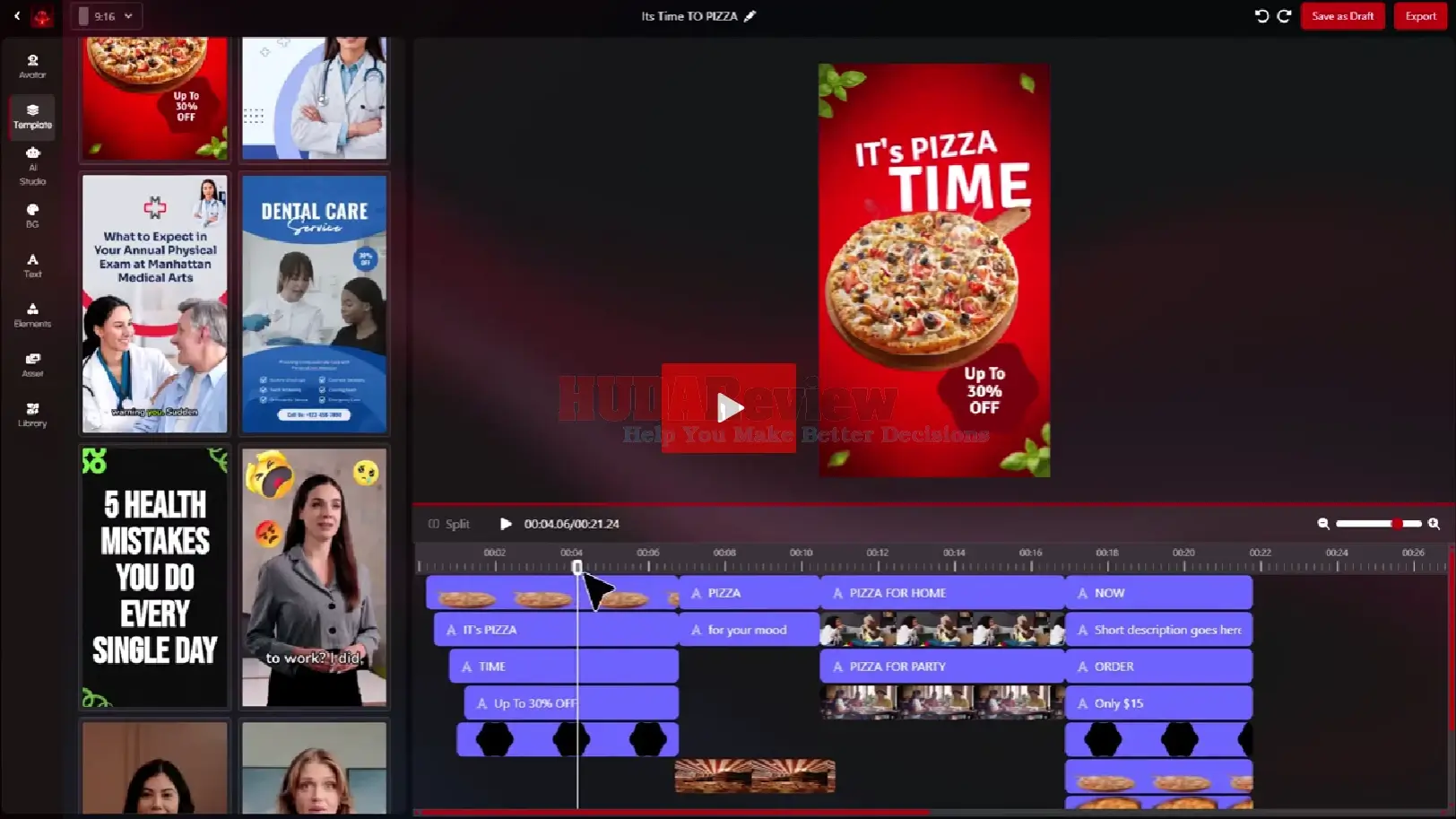1456x819 pixels.
Task: Open the 9:16 aspect ratio dropdown
Action: point(105,16)
